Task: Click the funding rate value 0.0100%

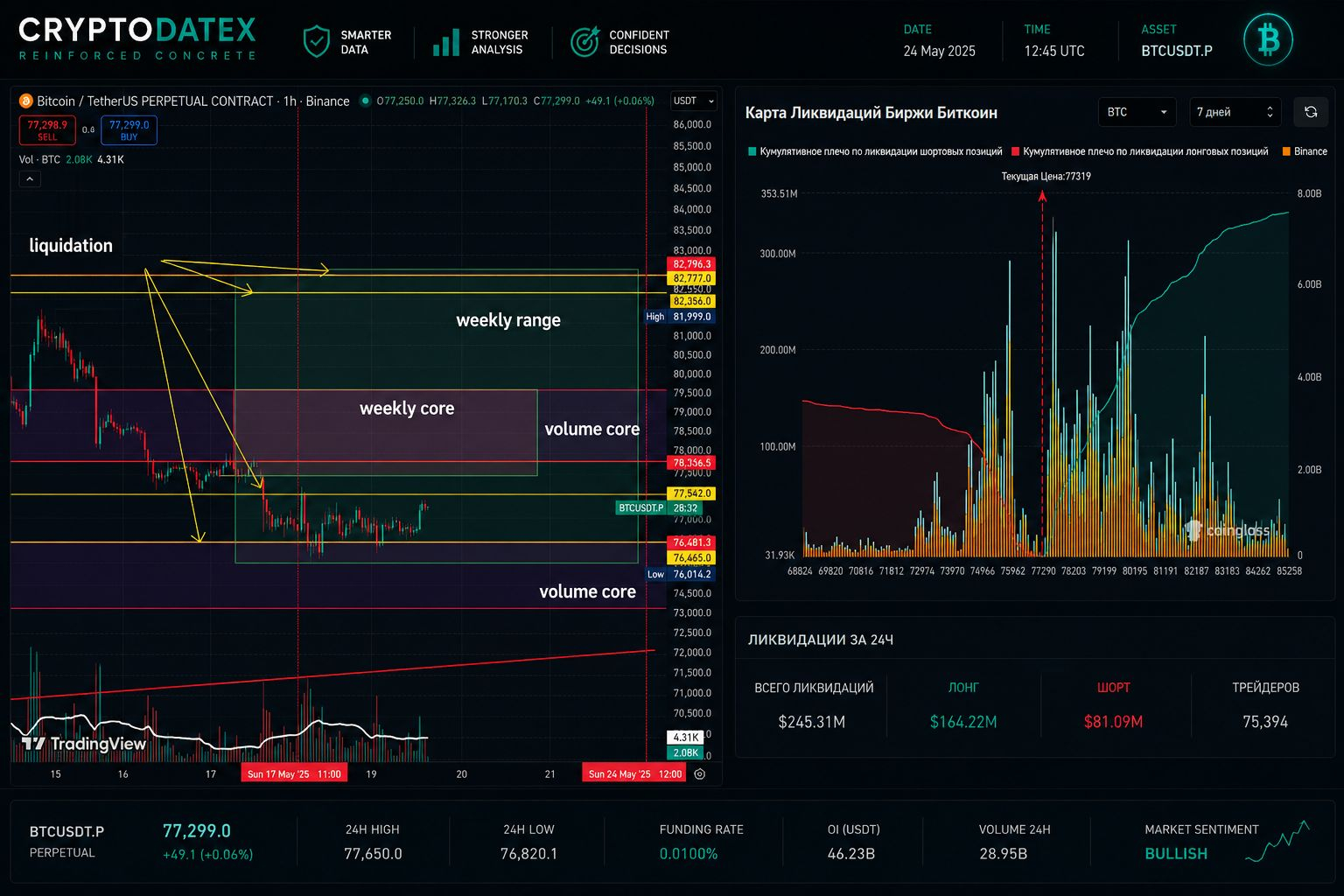Action: 689,853
